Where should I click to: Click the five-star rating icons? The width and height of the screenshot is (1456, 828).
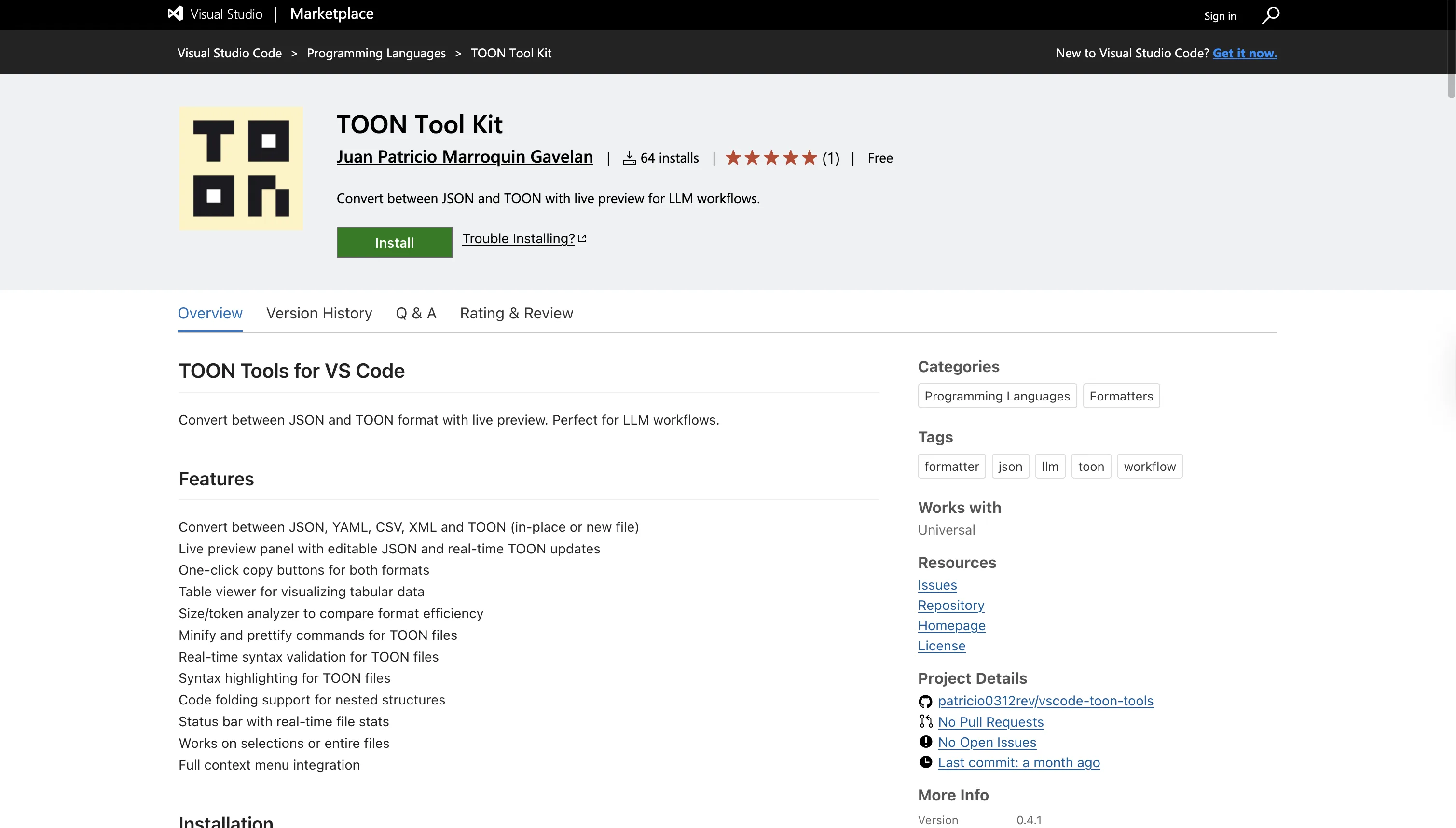point(771,157)
